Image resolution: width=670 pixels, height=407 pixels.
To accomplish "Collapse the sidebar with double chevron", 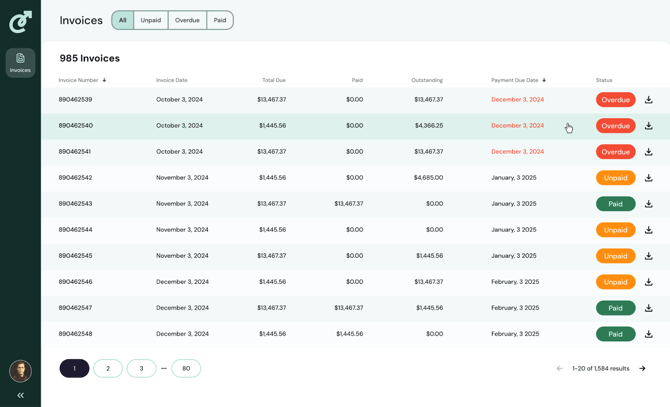I will click(20, 395).
